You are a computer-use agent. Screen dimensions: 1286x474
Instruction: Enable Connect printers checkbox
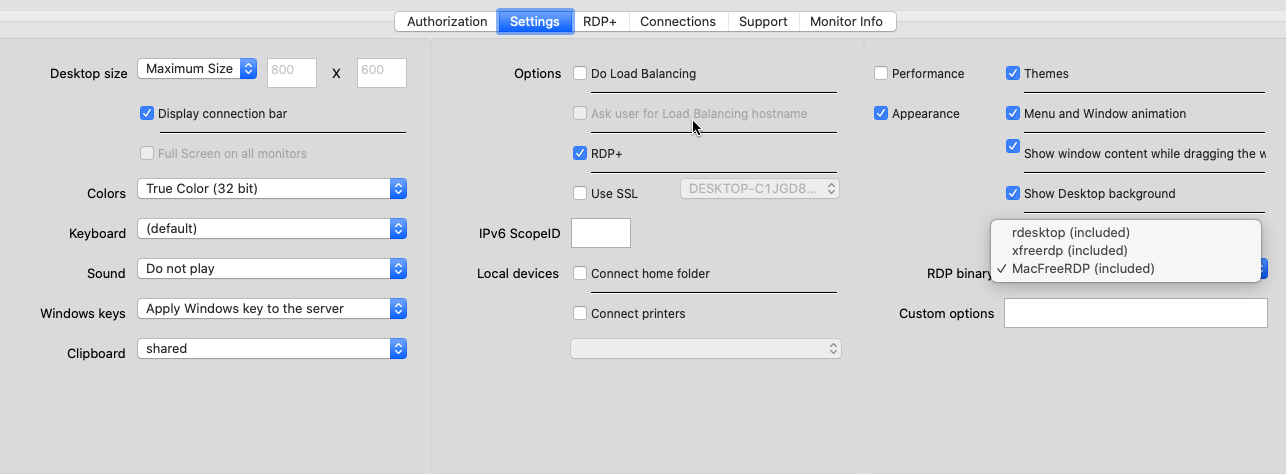pyautogui.click(x=580, y=313)
